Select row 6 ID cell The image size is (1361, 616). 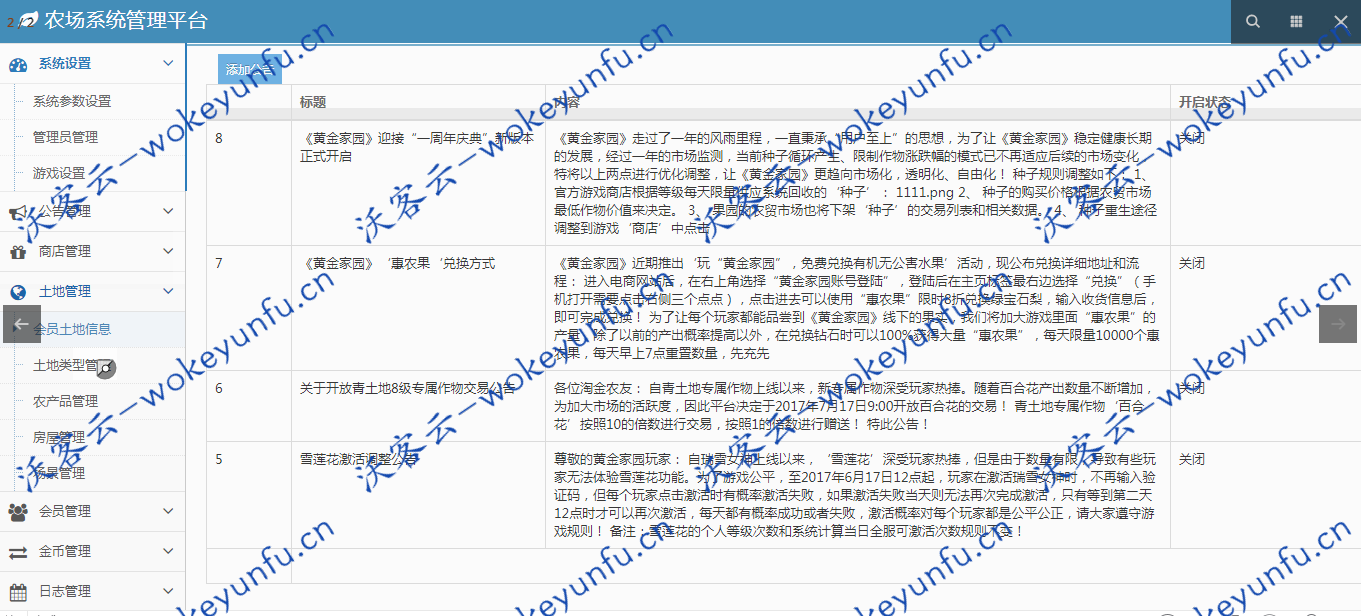pyautogui.click(x=219, y=388)
